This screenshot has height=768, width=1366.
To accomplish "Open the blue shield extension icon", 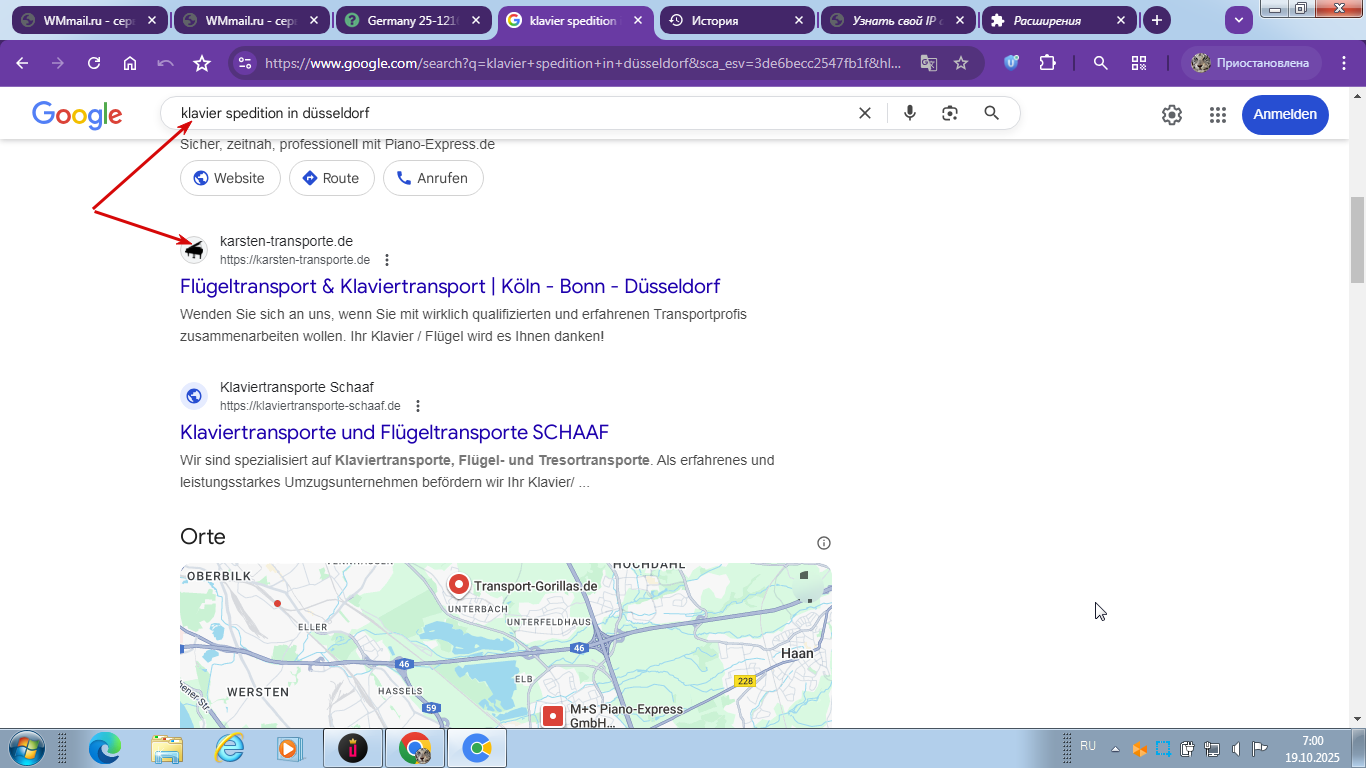I will (x=1012, y=63).
